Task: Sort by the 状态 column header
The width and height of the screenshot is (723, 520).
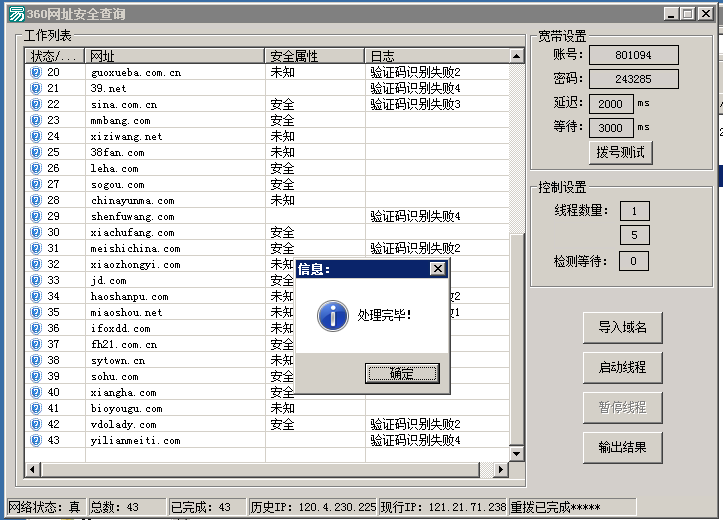Action: coord(54,56)
